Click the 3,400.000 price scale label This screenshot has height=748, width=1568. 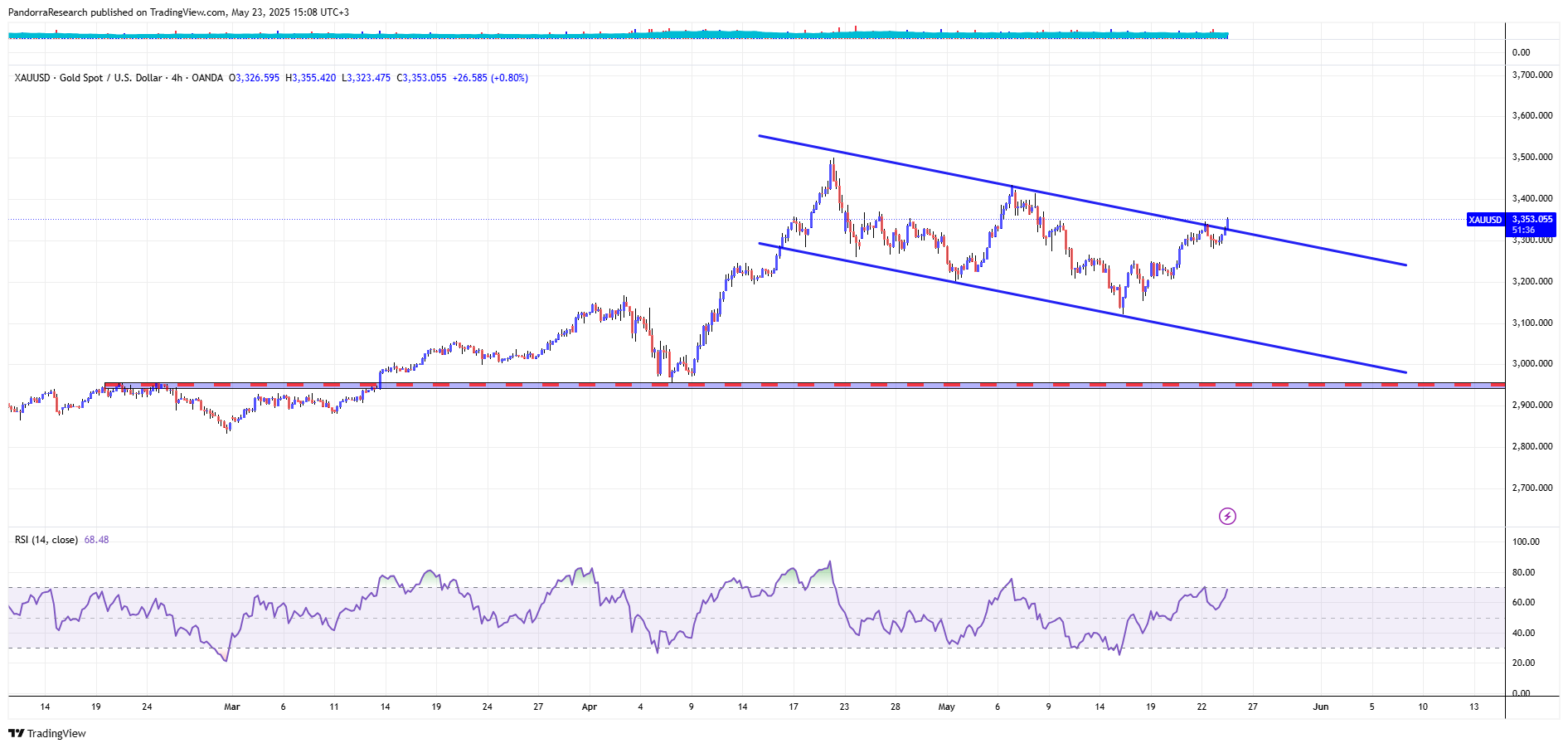(x=1532, y=199)
